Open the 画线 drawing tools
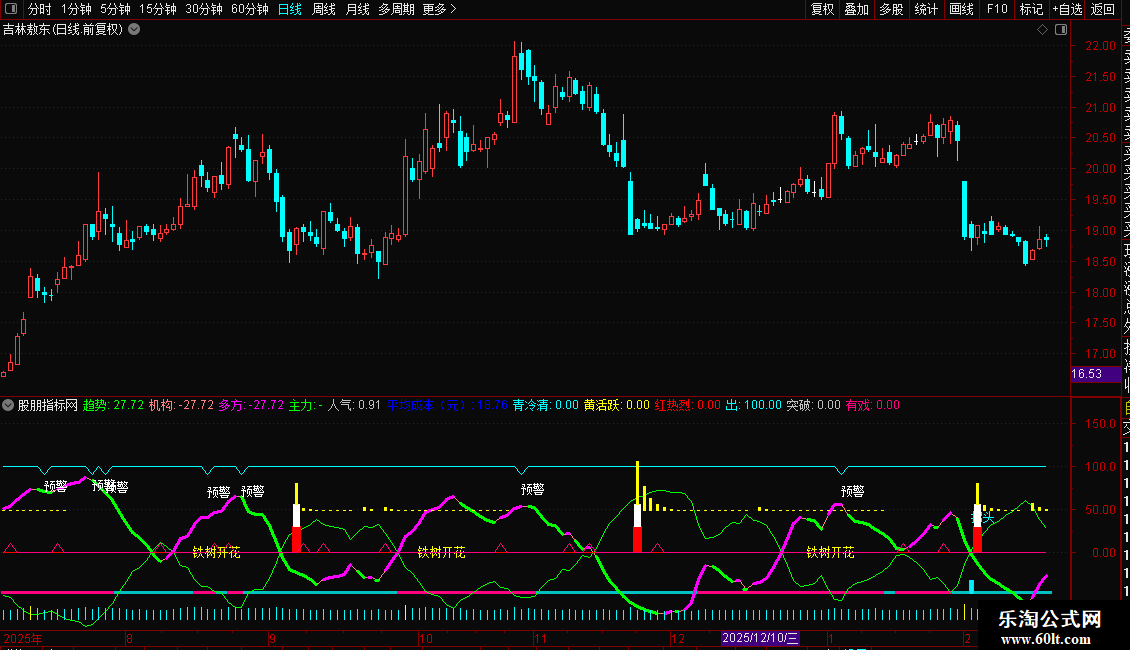1130x650 pixels. click(961, 9)
